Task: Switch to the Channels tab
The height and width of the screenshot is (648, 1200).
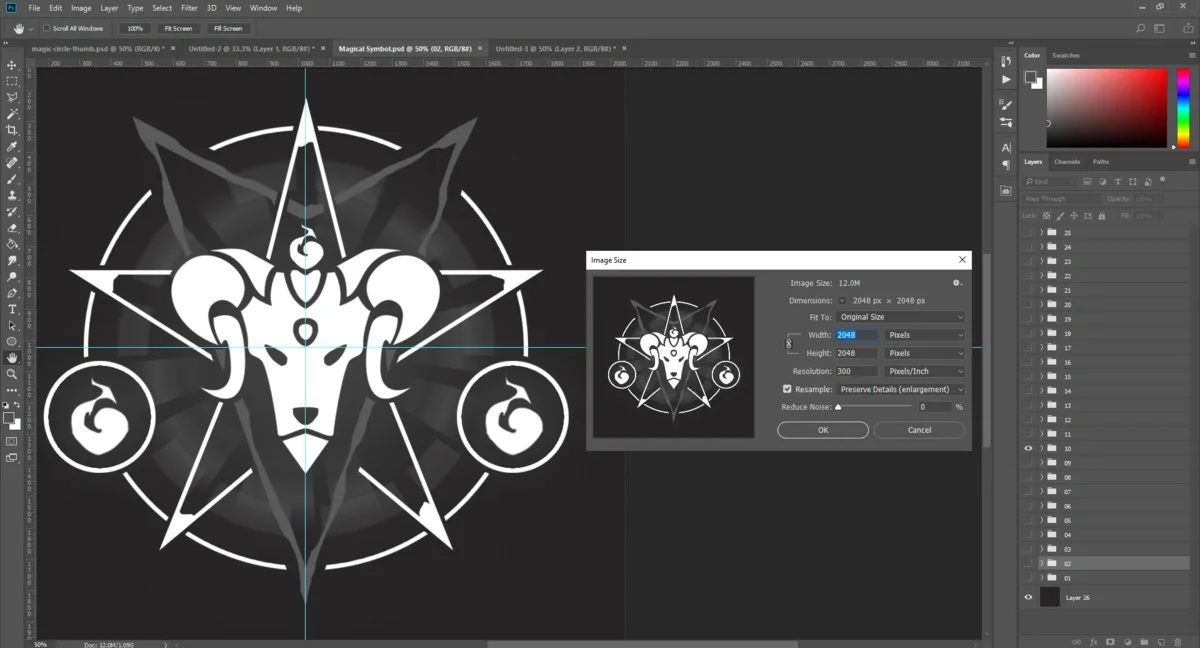Action: [x=1066, y=162]
